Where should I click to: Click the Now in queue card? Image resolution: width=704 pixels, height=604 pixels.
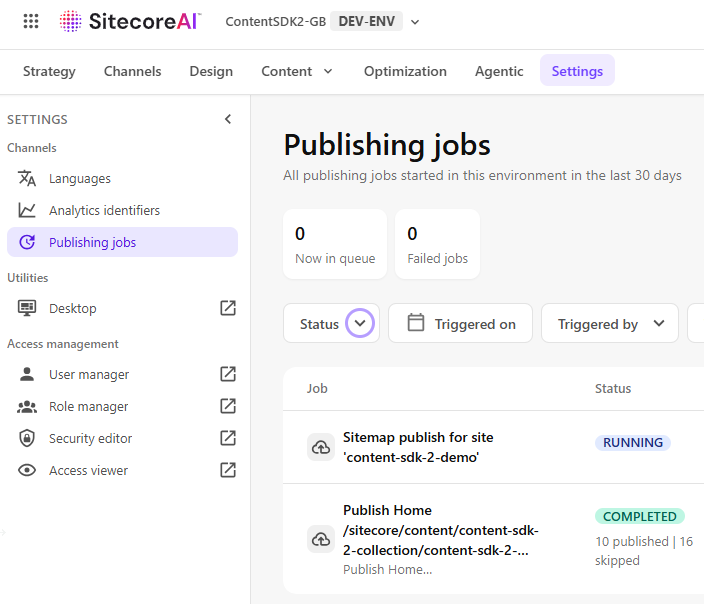[335, 244]
